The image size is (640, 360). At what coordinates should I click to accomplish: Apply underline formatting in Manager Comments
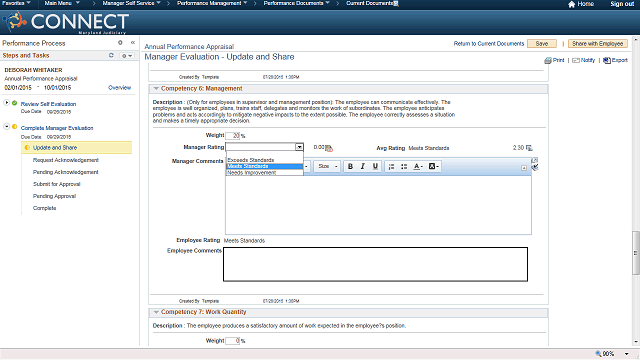click(x=375, y=167)
